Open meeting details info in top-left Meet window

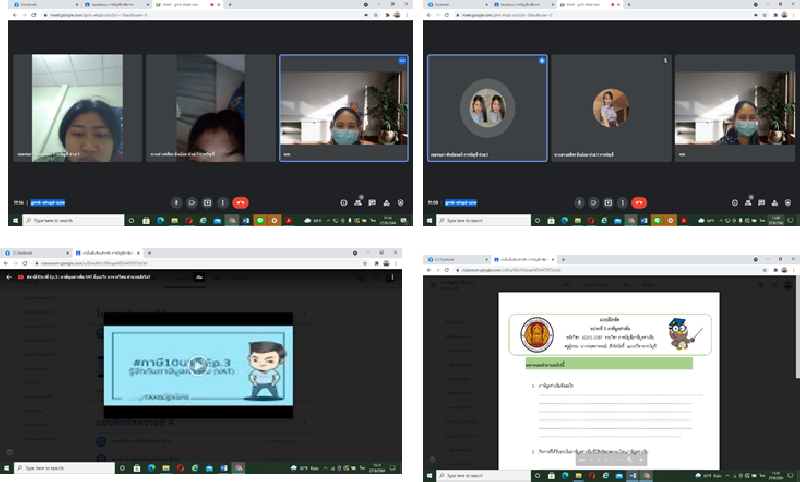point(343,201)
